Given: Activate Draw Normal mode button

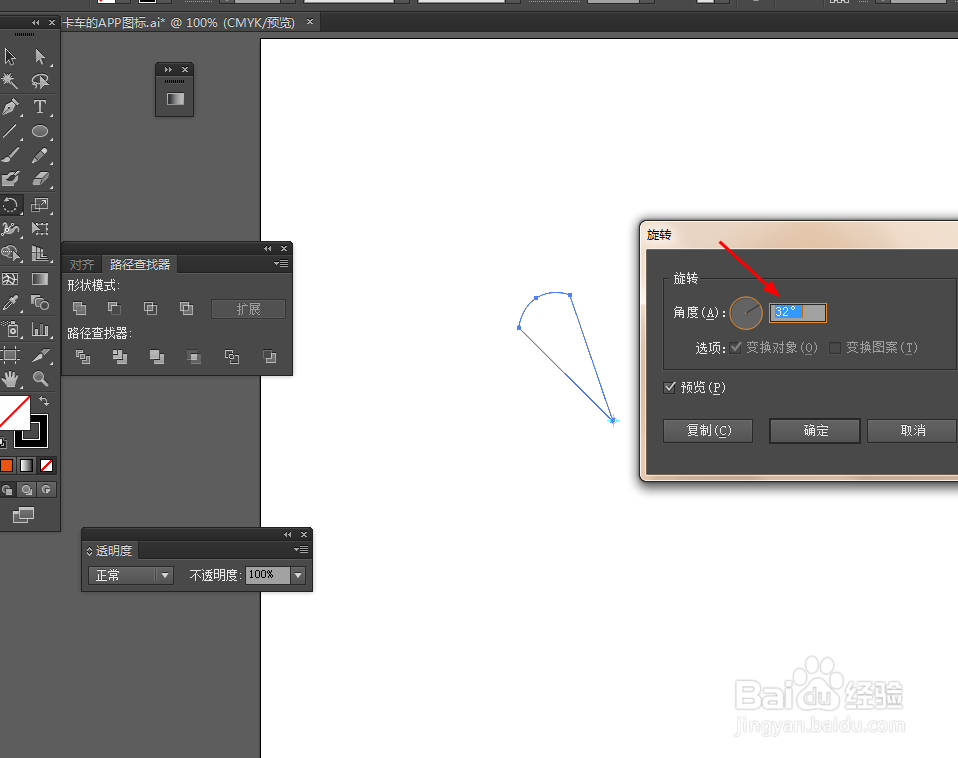Looking at the screenshot, I should (x=7, y=490).
